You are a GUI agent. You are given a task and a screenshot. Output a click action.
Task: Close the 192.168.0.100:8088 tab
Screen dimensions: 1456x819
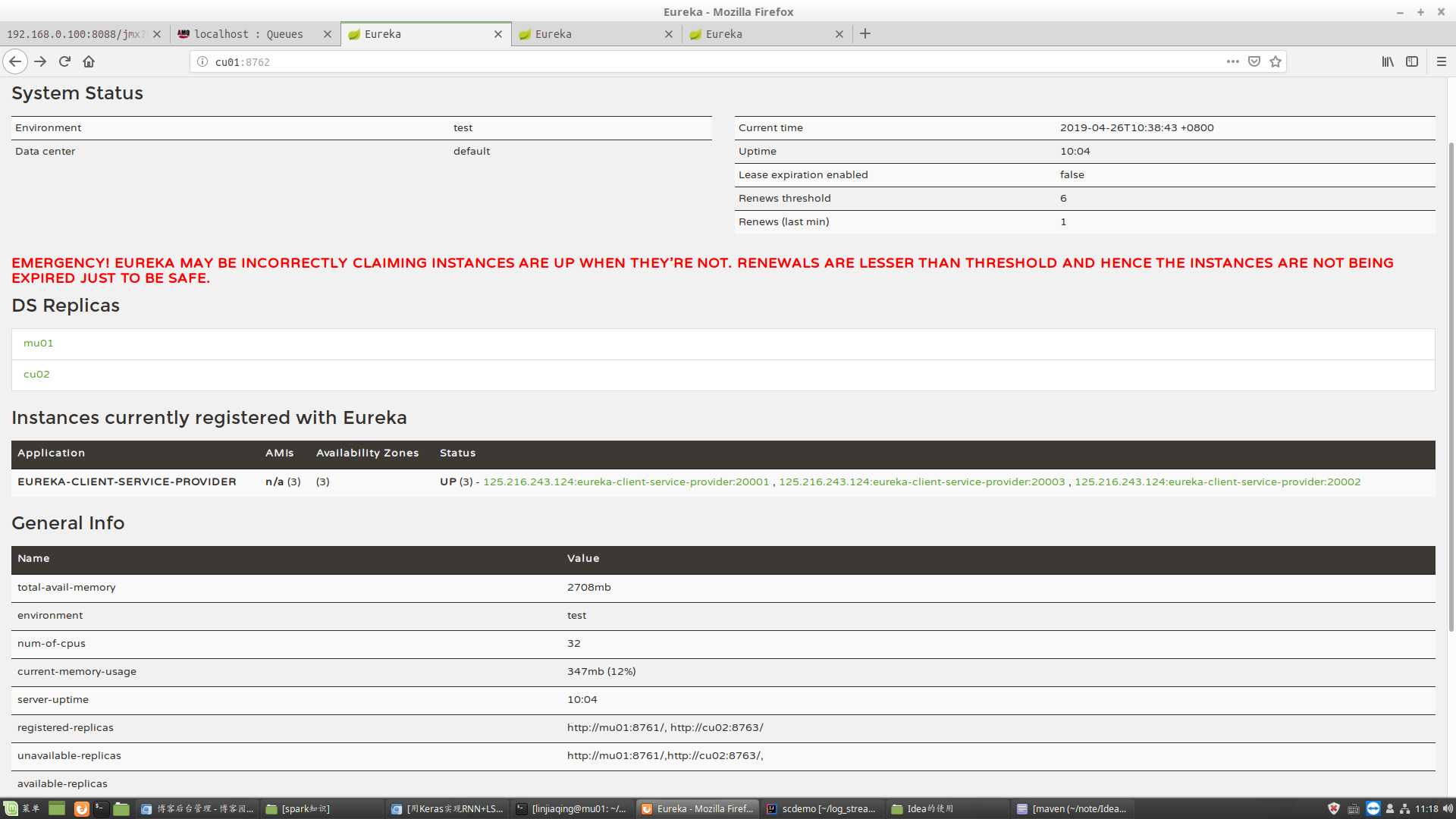pyautogui.click(x=157, y=34)
